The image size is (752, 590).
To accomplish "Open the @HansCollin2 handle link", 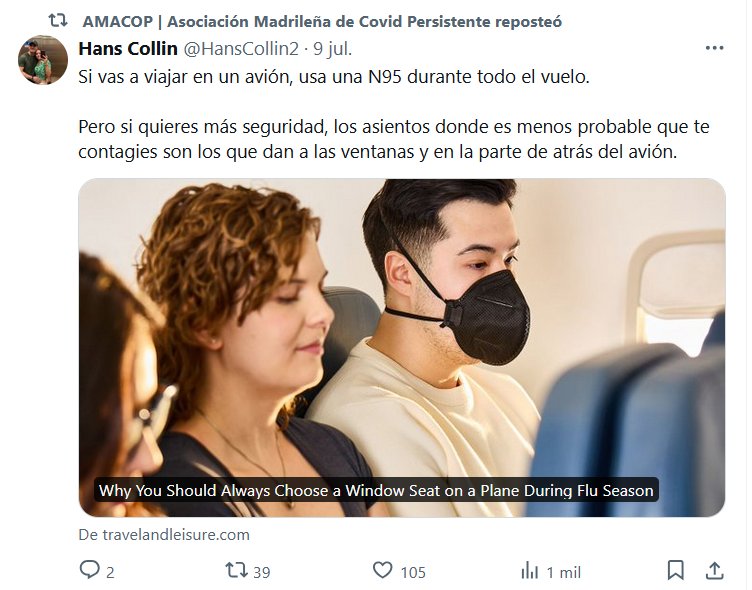I will [241, 48].
